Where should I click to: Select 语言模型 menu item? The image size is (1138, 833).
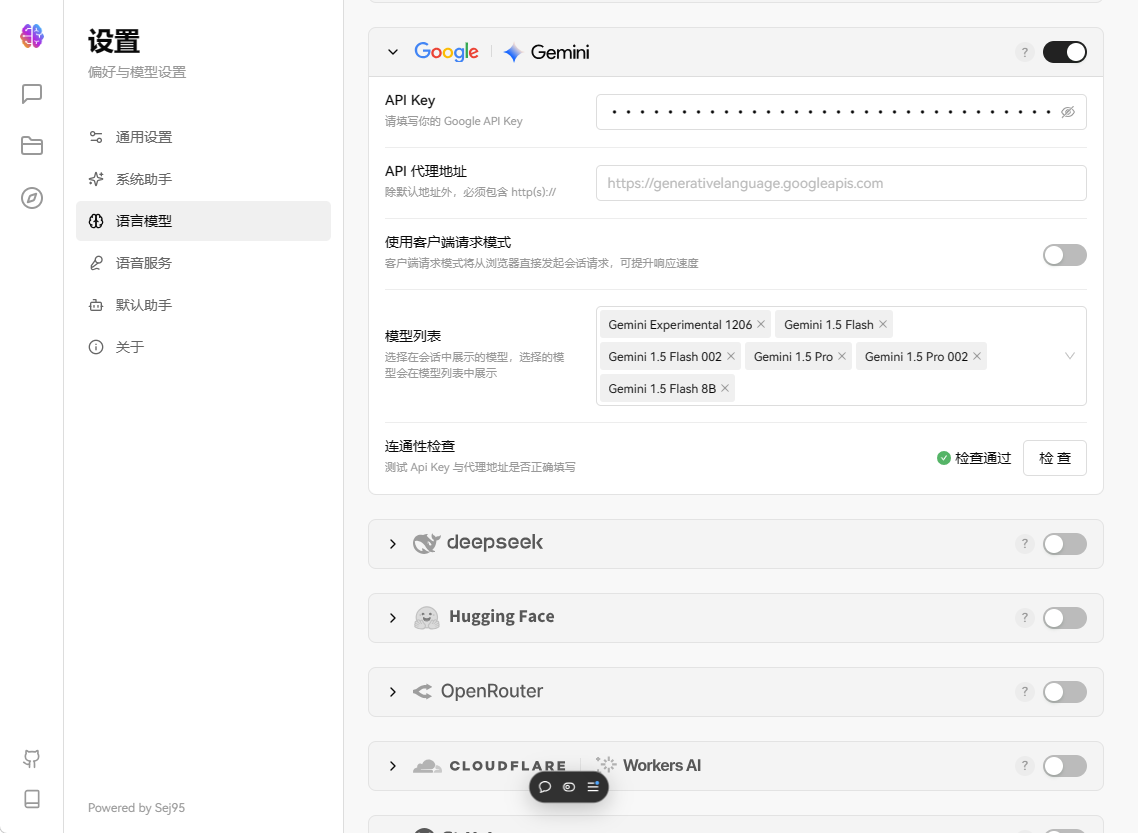pyautogui.click(x=203, y=221)
